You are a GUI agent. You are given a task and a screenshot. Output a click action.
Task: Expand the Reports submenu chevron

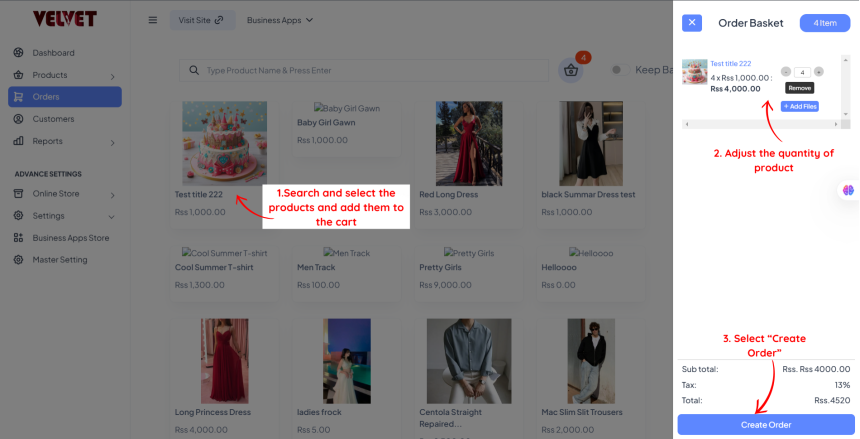tap(112, 142)
